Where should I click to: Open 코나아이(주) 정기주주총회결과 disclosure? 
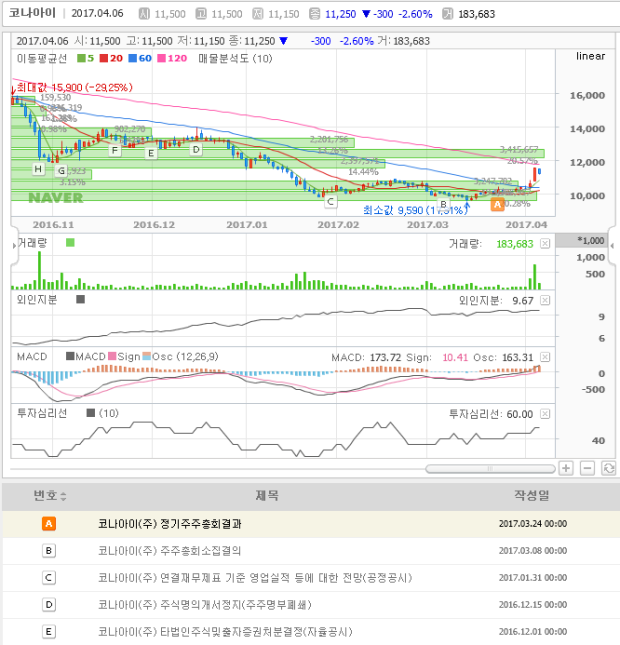click(x=170, y=524)
